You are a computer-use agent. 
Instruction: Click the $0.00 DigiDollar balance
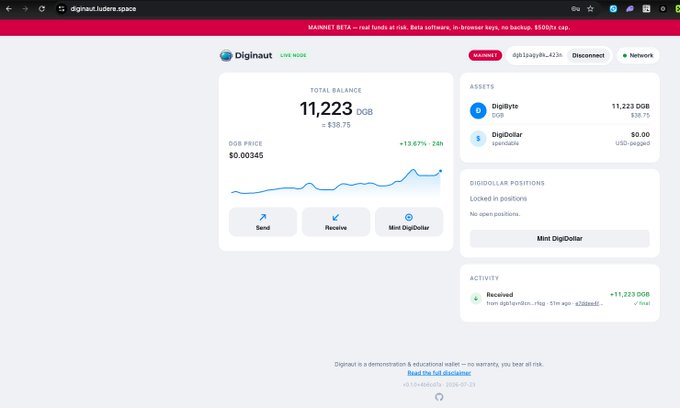(x=640, y=134)
